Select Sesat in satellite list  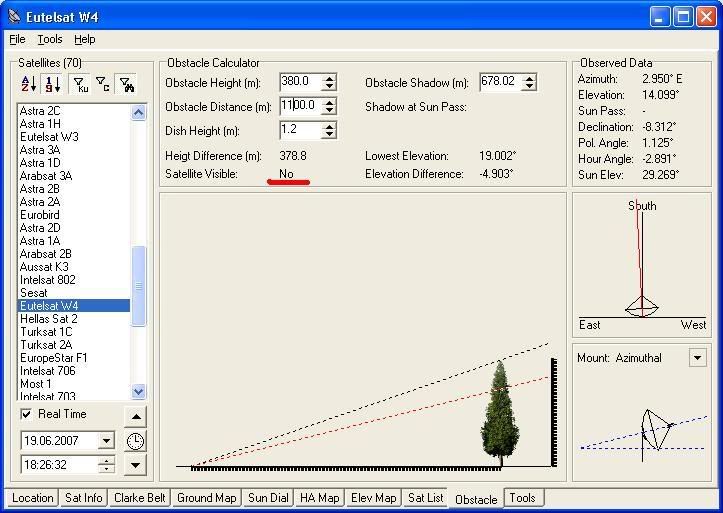tap(74, 293)
